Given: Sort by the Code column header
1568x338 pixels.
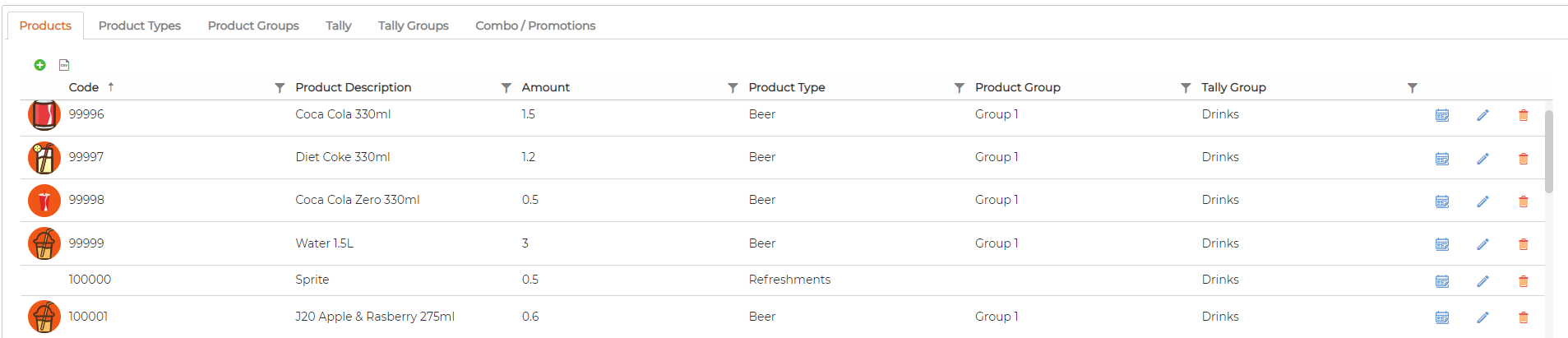Looking at the screenshot, I should click(84, 87).
